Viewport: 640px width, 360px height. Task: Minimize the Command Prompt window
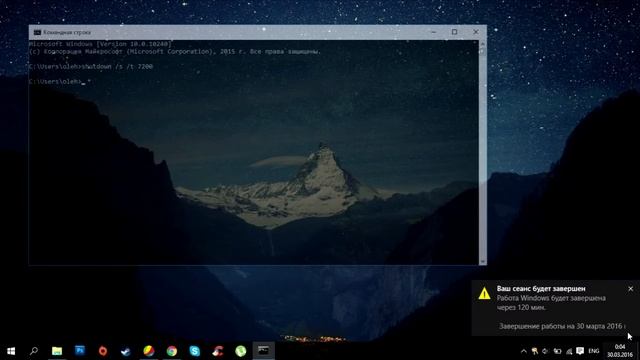coord(433,32)
